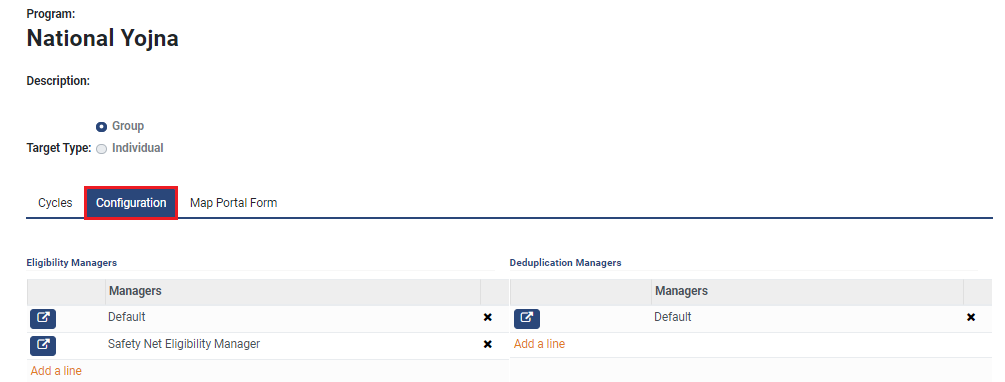
Task: Open the Configuration tab
Action: click(131, 203)
